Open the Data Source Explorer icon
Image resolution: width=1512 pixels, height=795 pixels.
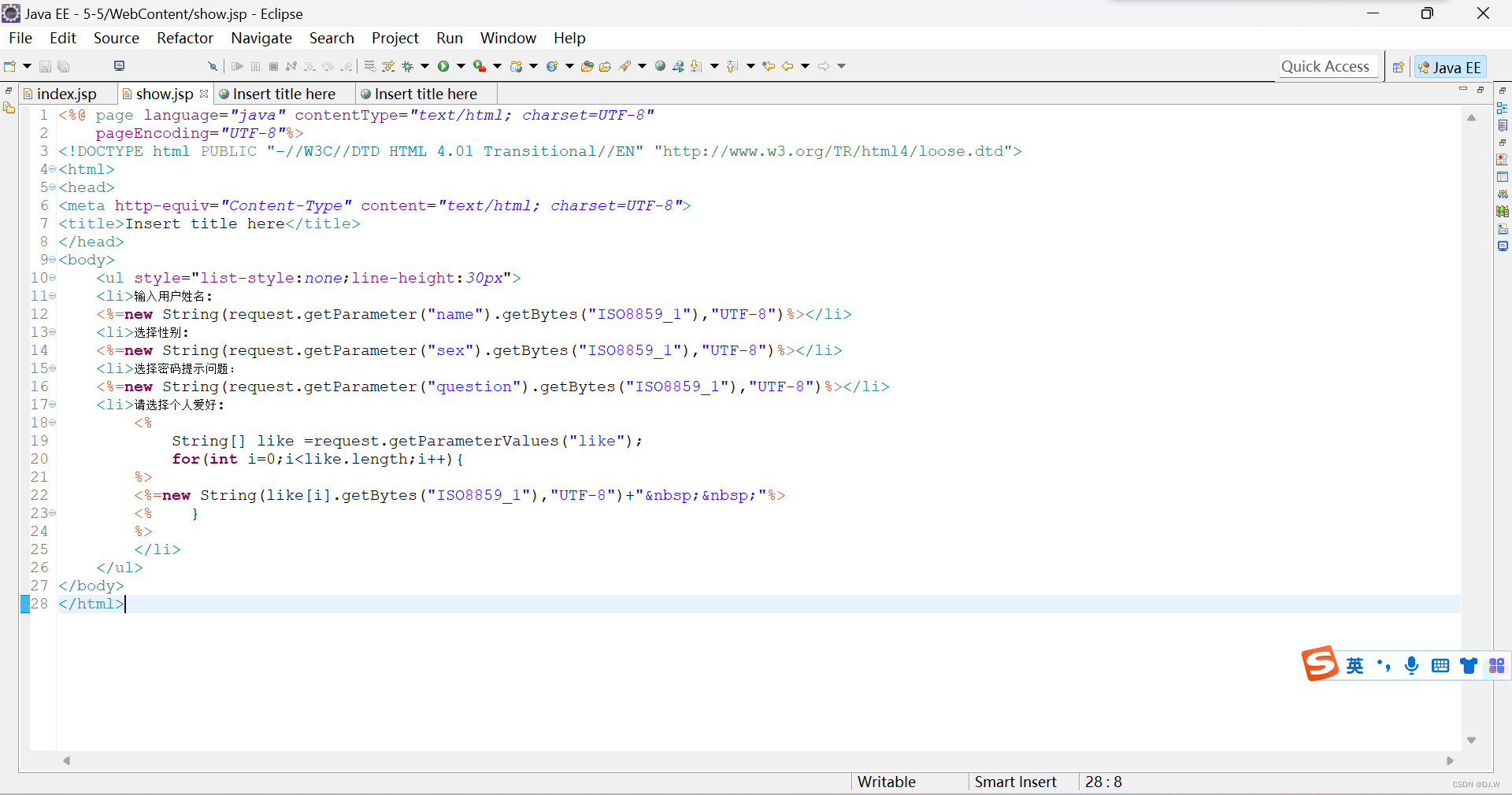[x=1503, y=211]
